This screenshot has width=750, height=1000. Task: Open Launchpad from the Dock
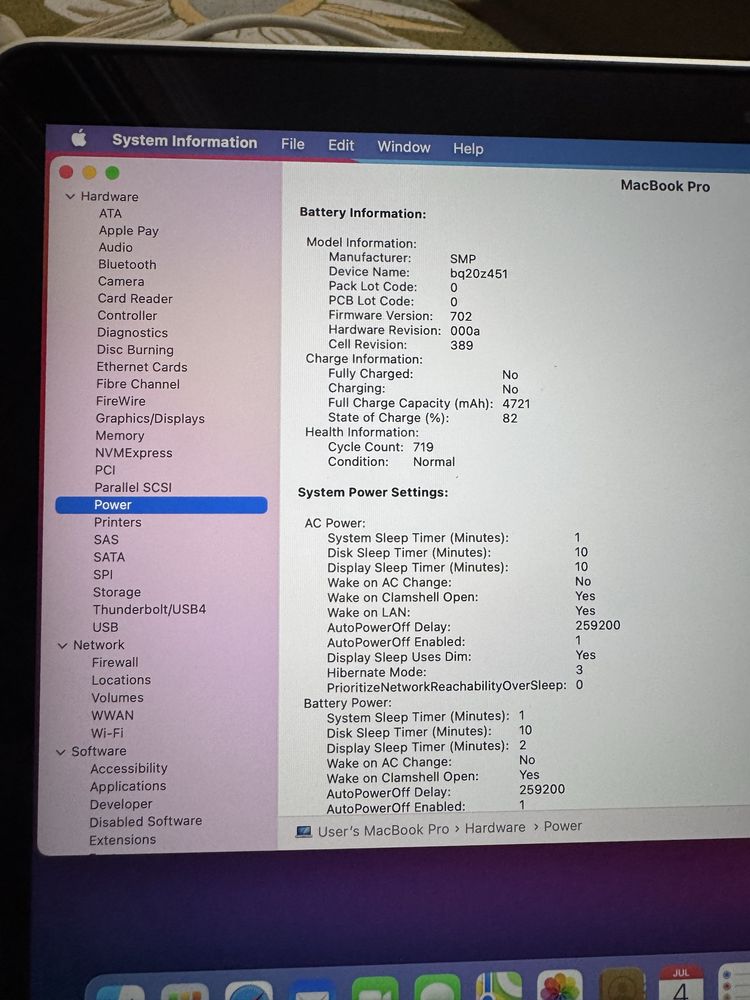point(184,992)
